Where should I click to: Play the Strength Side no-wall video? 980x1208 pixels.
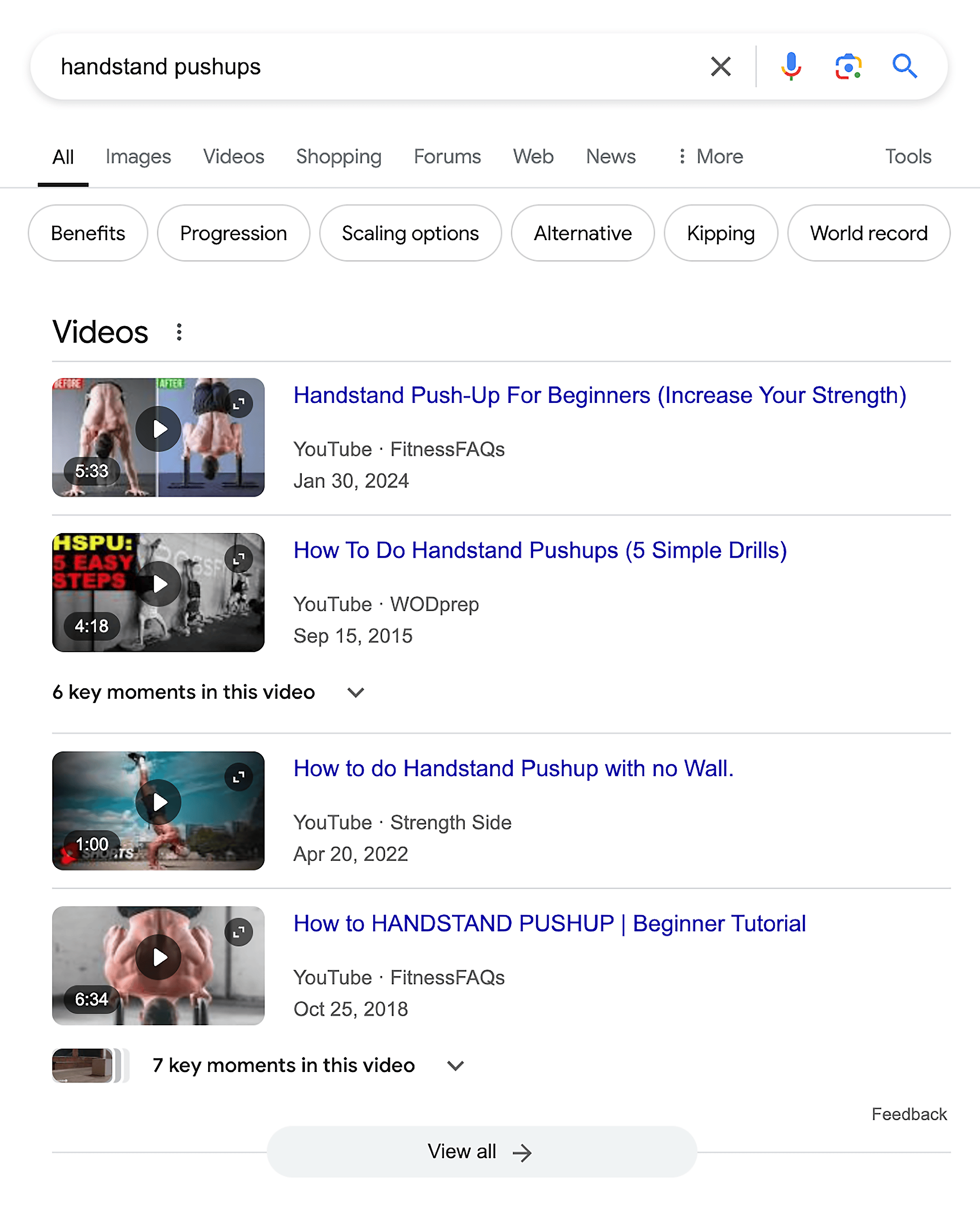coord(159,802)
